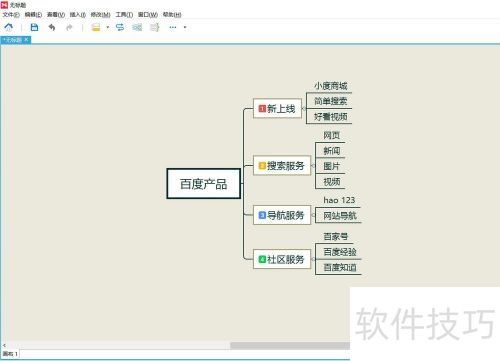This screenshot has height=361, width=500.
Task: Insert a topic with yellow topic icon
Action: (96, 27)
